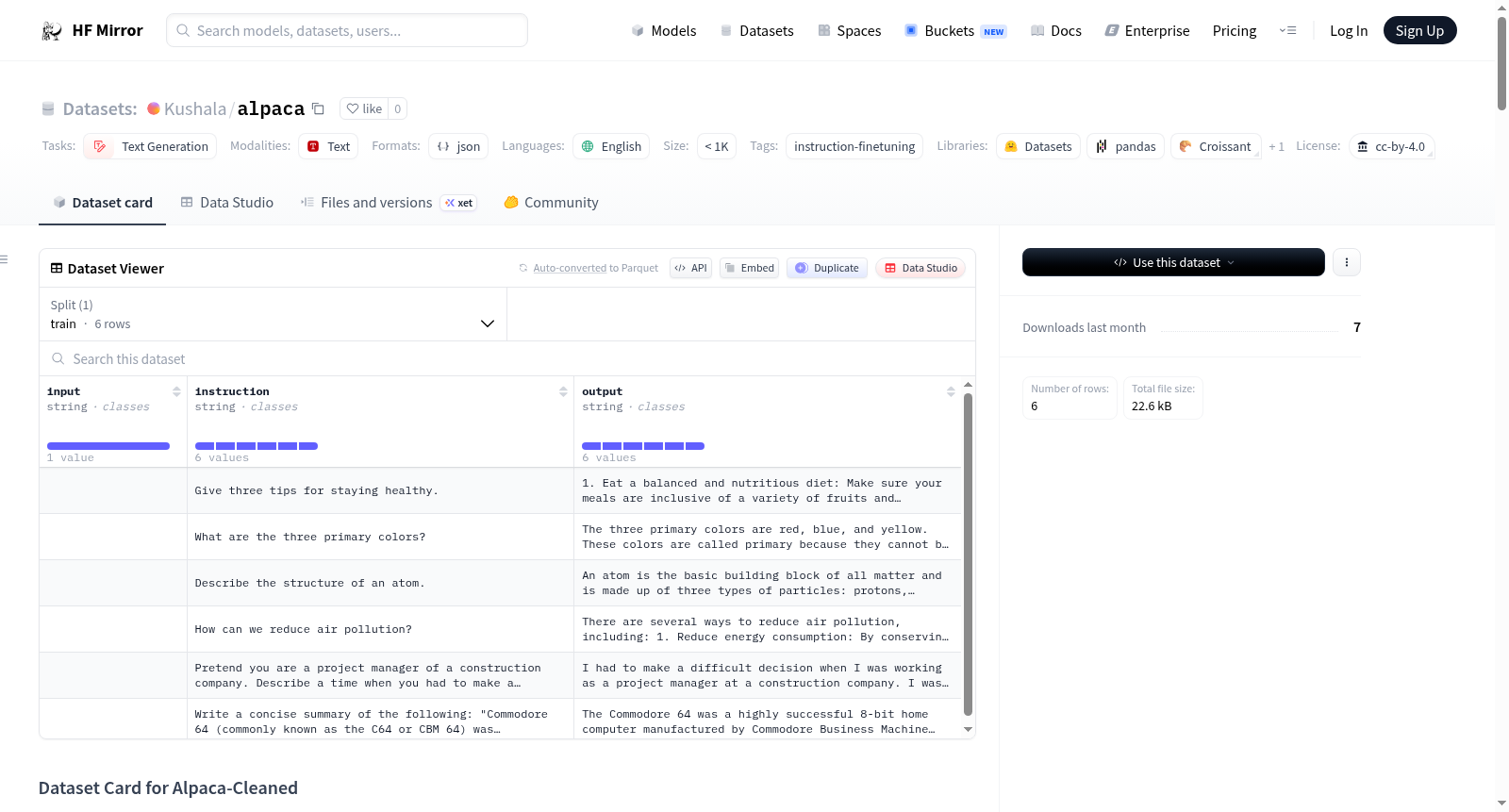The width and height of the screenshot is (1509, 812).
Task: Open Data Studio from viewer header
Action: 920,268
